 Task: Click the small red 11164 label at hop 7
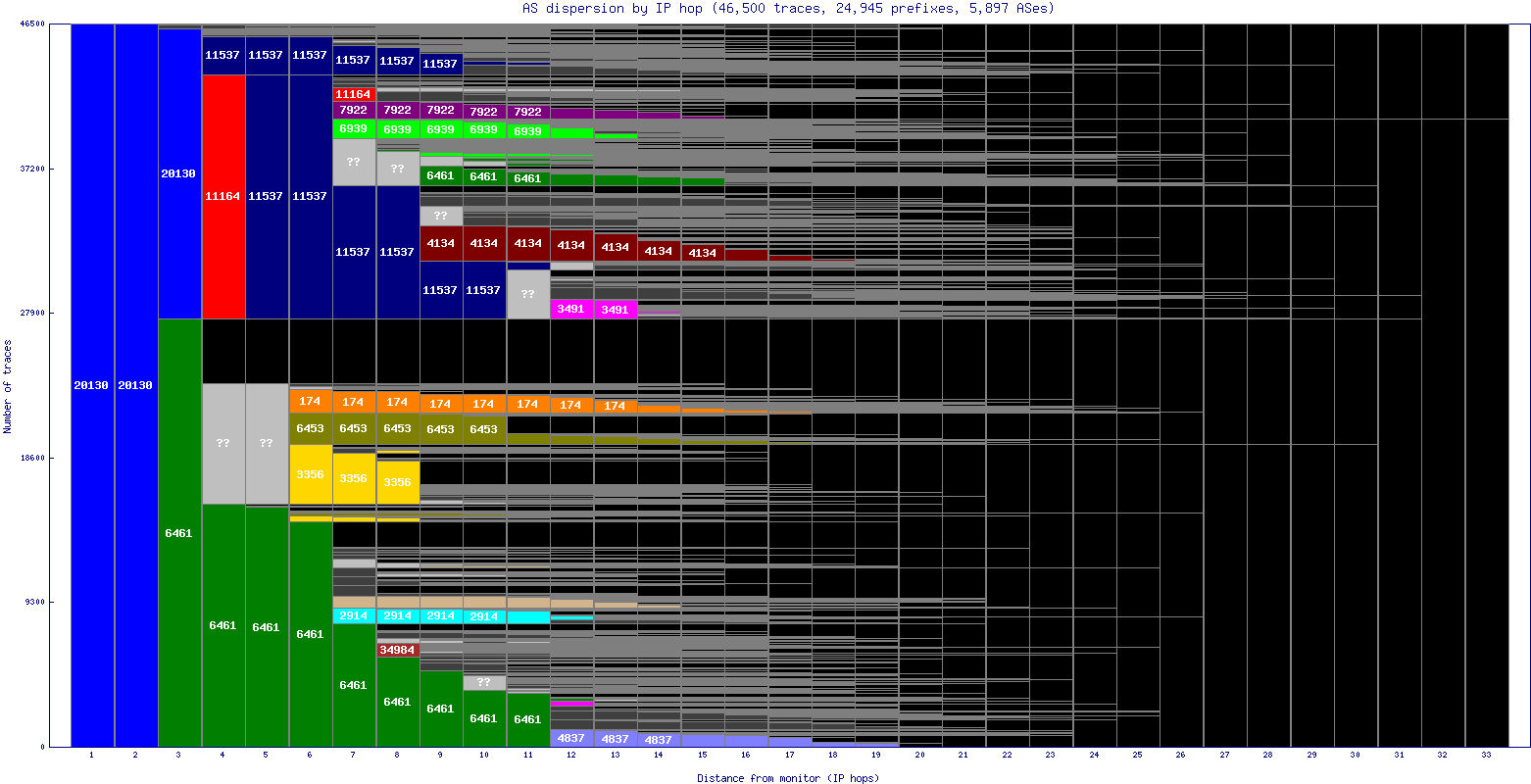[354, 94]
